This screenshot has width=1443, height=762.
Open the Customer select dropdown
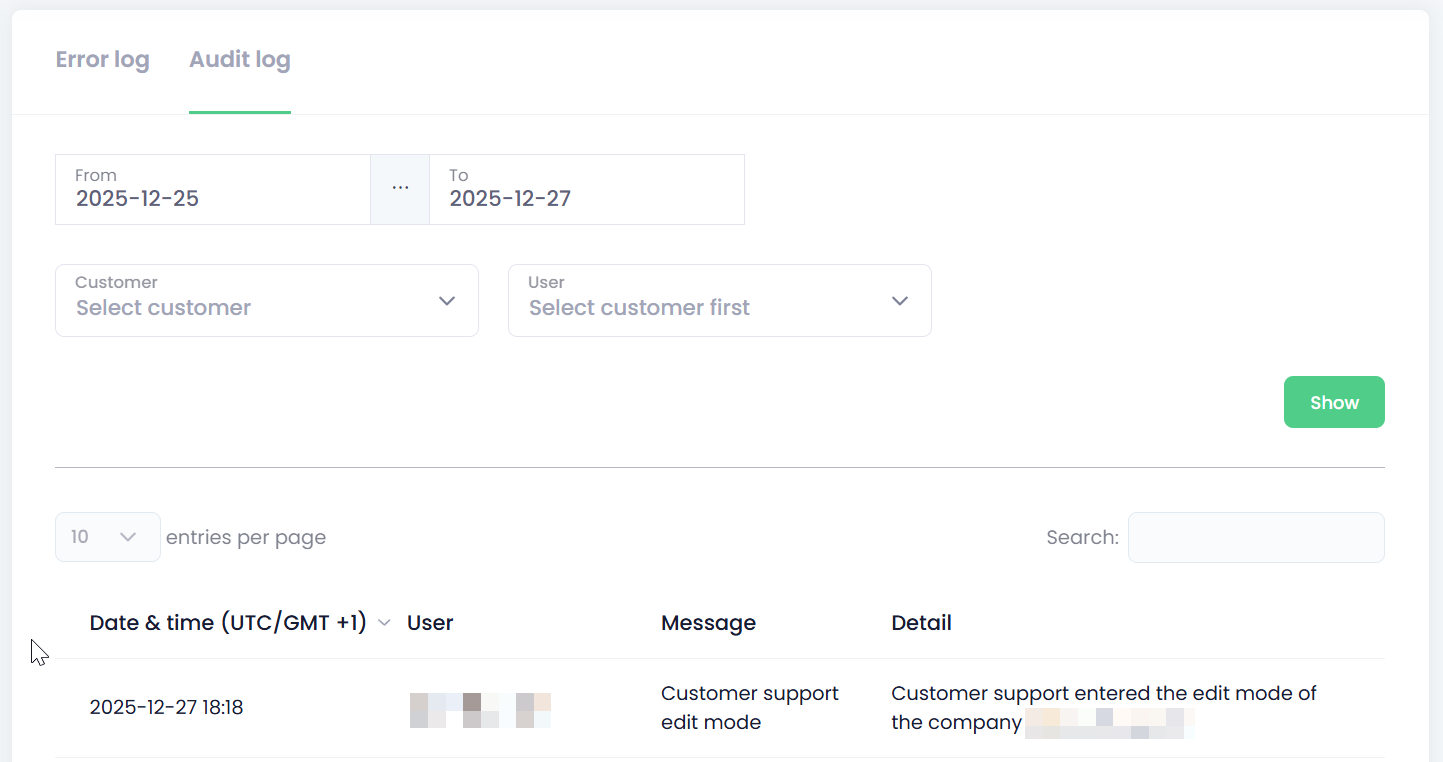click(250, 300)
